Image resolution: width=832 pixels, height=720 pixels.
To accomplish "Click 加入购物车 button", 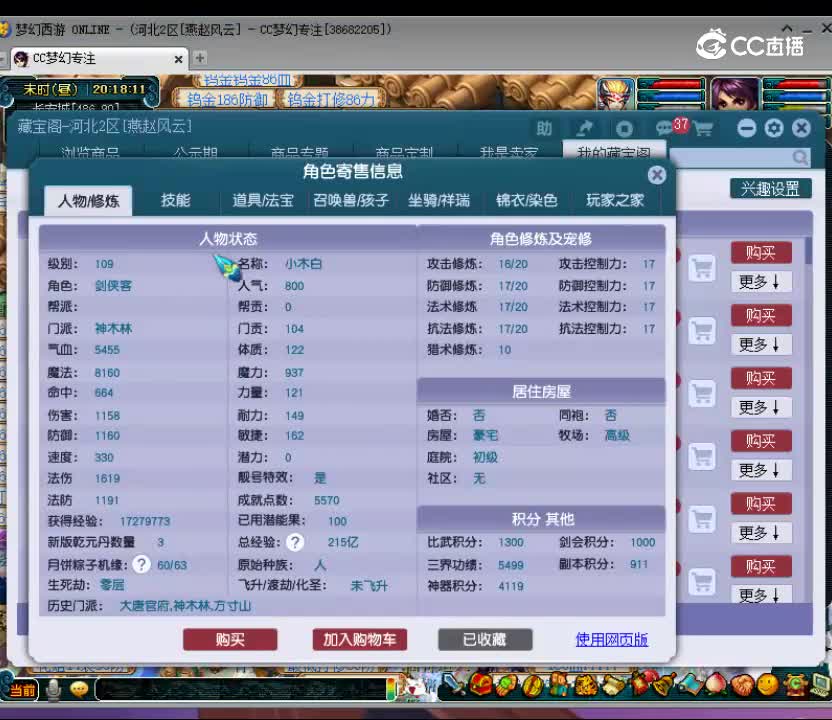I will pos(360,639).
